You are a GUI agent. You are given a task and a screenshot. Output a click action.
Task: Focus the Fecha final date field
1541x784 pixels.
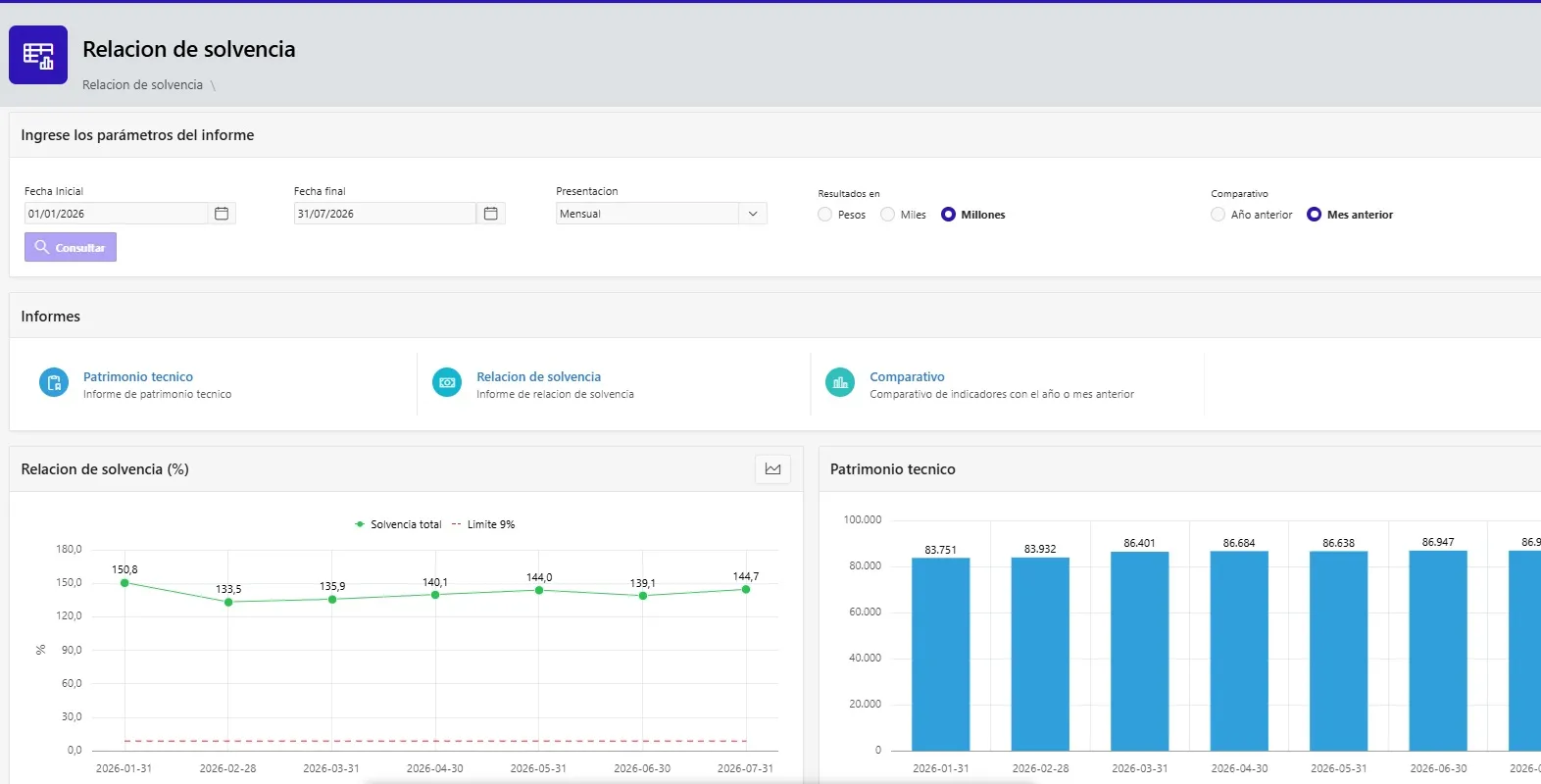[x=384, y=214]
